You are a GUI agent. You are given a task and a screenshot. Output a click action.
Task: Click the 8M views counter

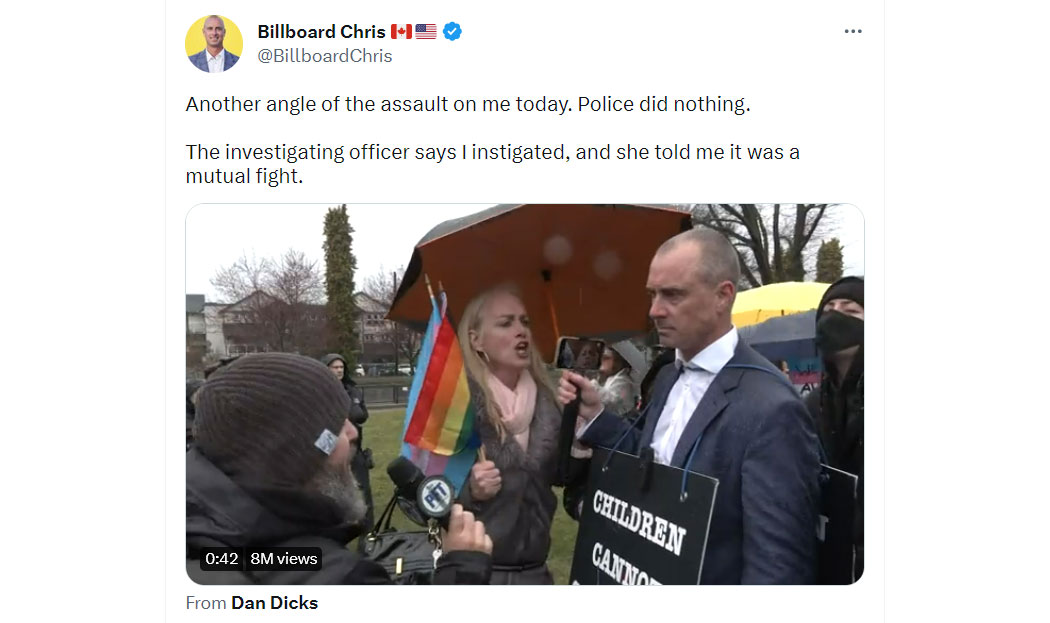point(283,559)
